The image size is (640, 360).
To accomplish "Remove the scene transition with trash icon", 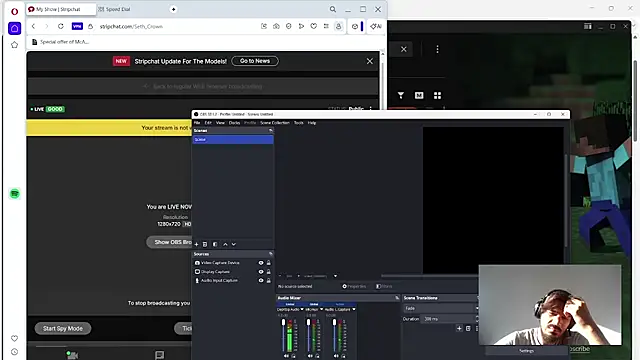I will tap(468, 328).
